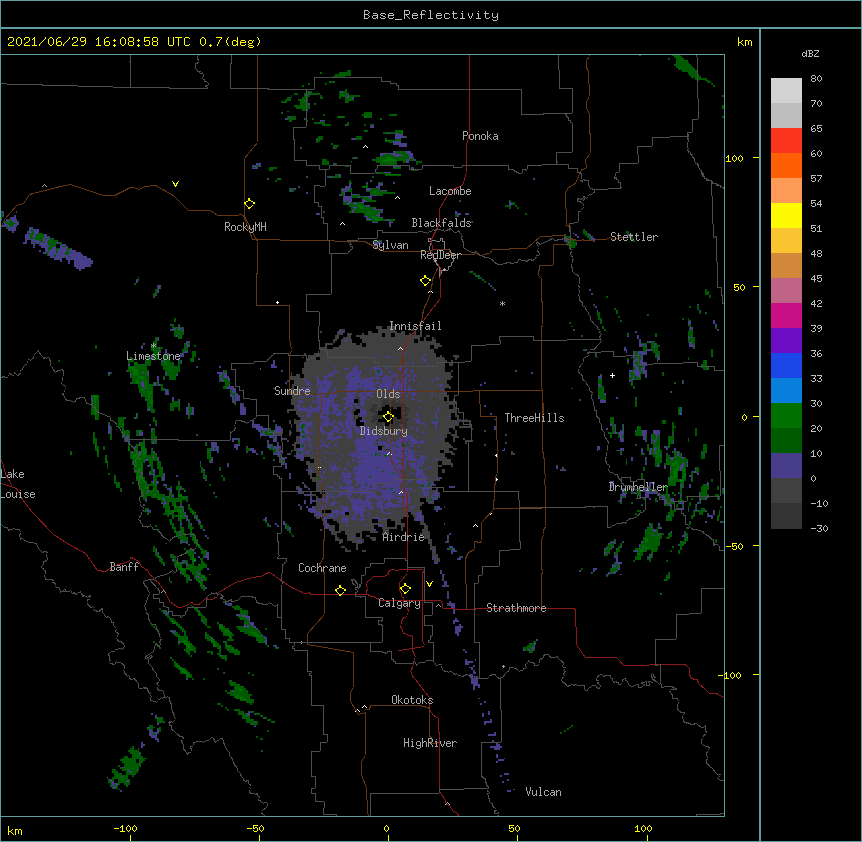The image size is (862, 842).
Task: Click the white plus marker north of Drumheller
Action: pyautogui.click(x=612, y=375)
